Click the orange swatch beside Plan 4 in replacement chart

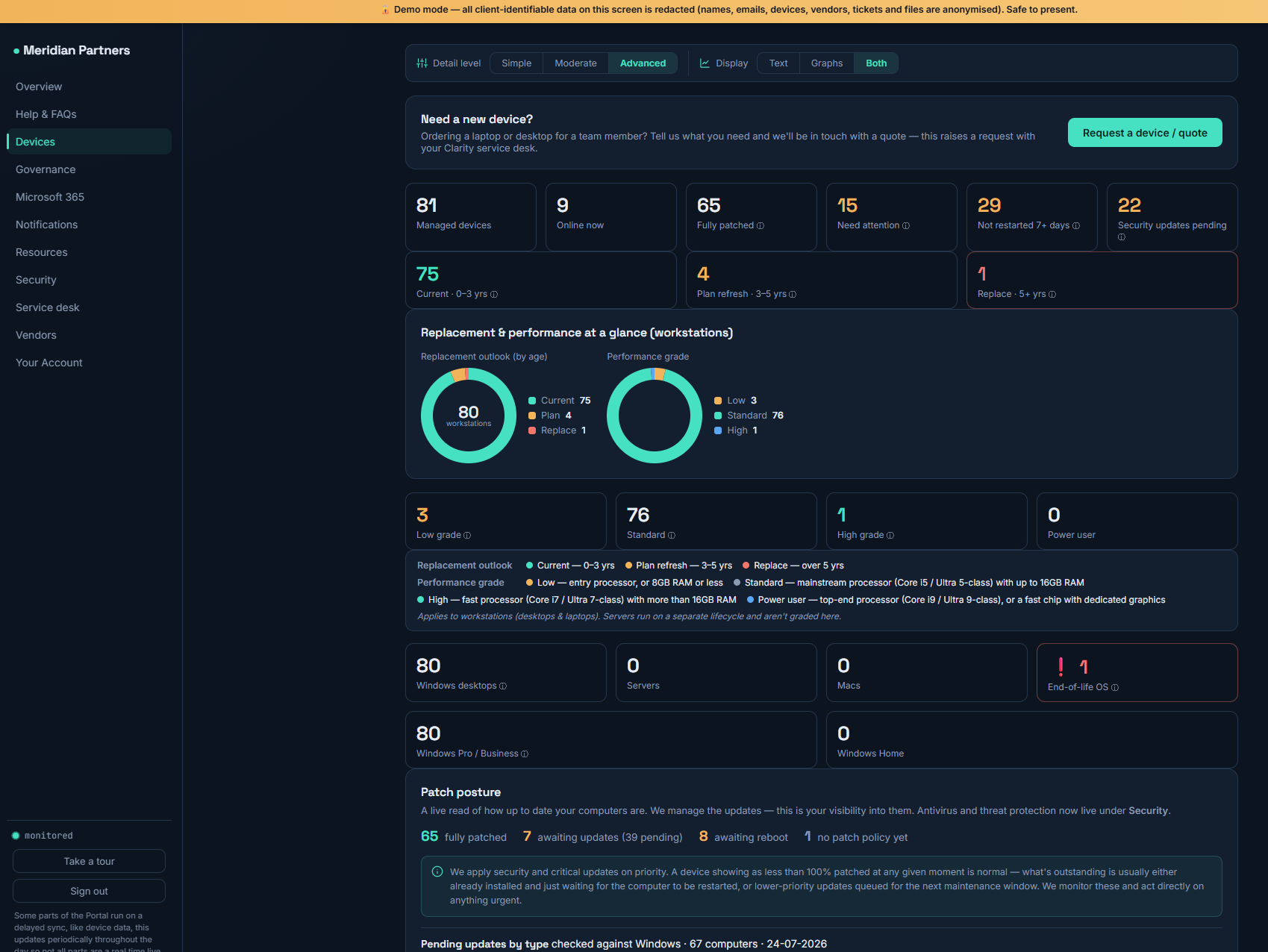[x=532, y=416]
